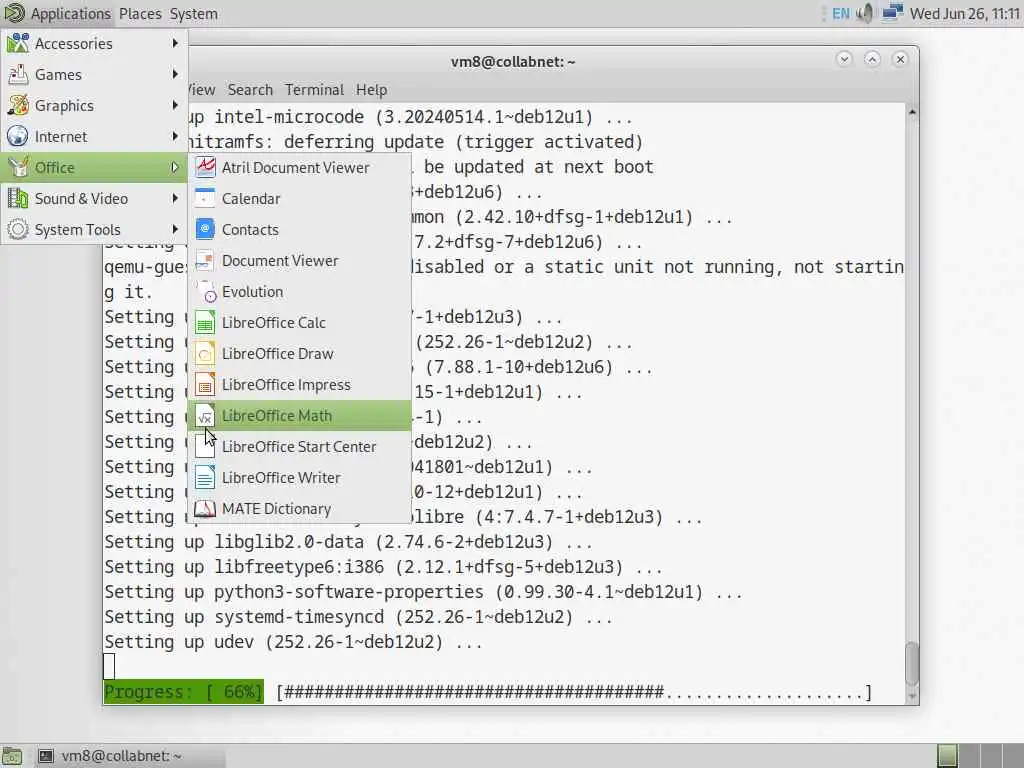Expand the Sound & Video submenu arrow
The height and width of the screenshot is (768, 1024).
tap(175, 199)
